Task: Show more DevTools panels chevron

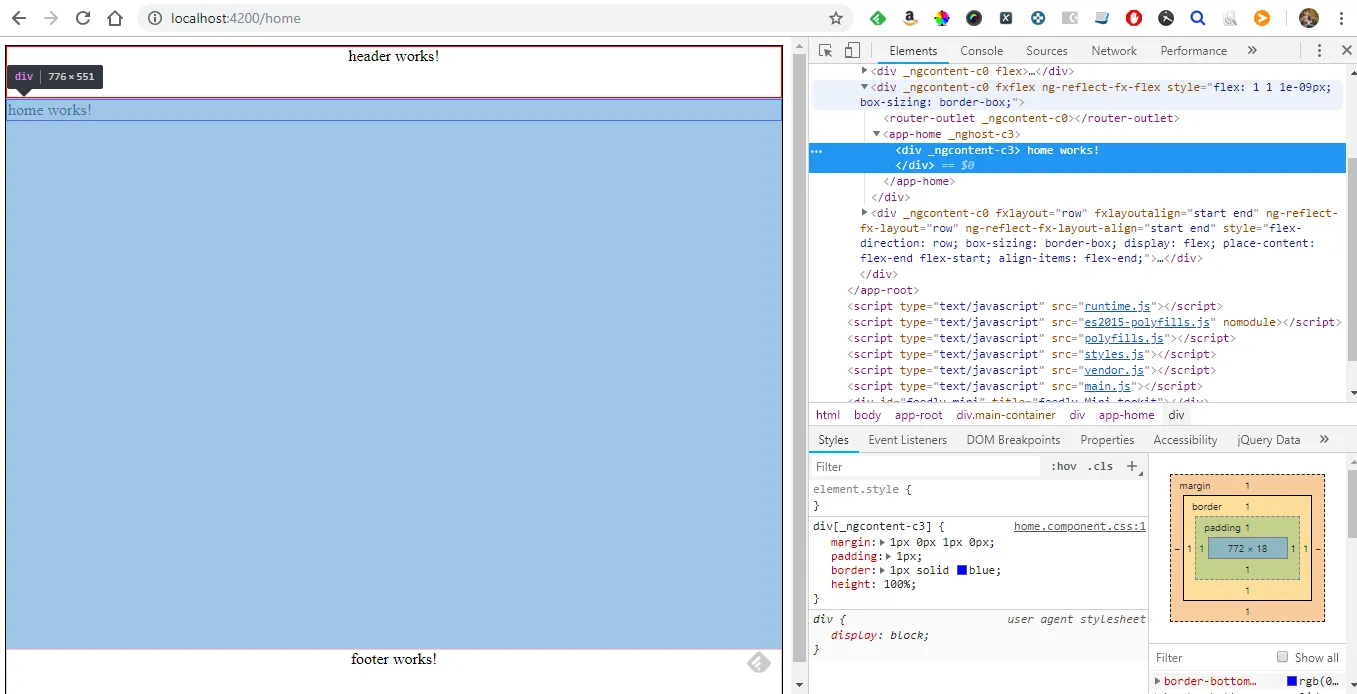Action: point(1252,50)
